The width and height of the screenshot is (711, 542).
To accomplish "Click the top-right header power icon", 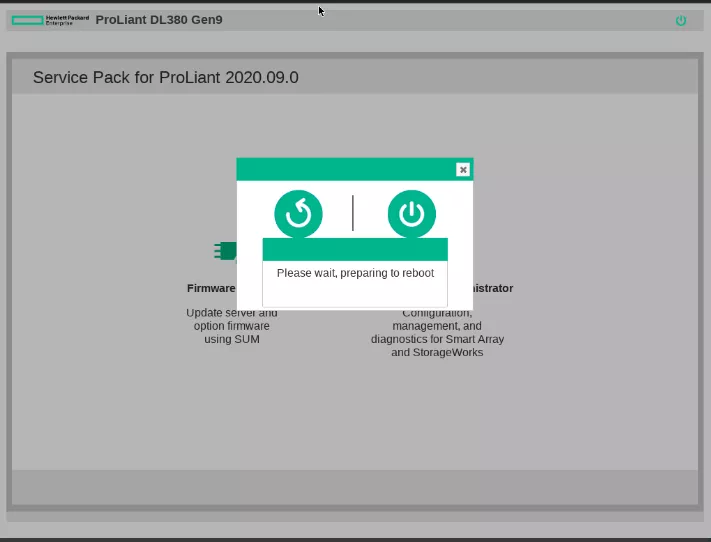I will [x=681, y=20].
